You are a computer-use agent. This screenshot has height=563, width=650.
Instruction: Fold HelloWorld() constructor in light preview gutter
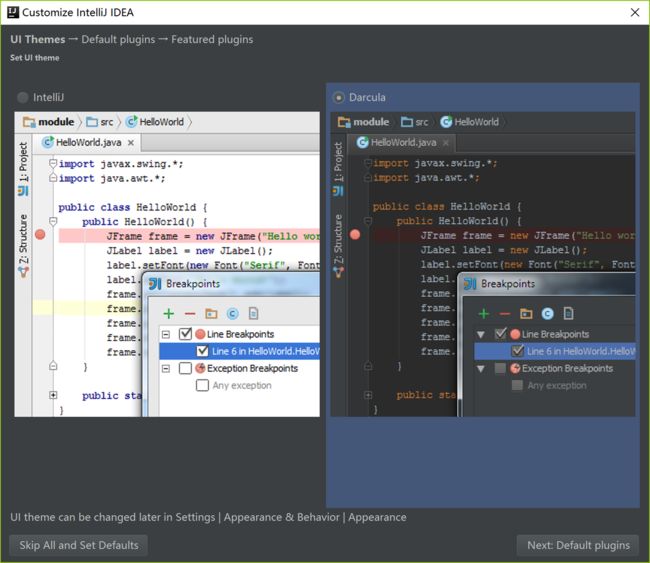[x=53, y=221]
